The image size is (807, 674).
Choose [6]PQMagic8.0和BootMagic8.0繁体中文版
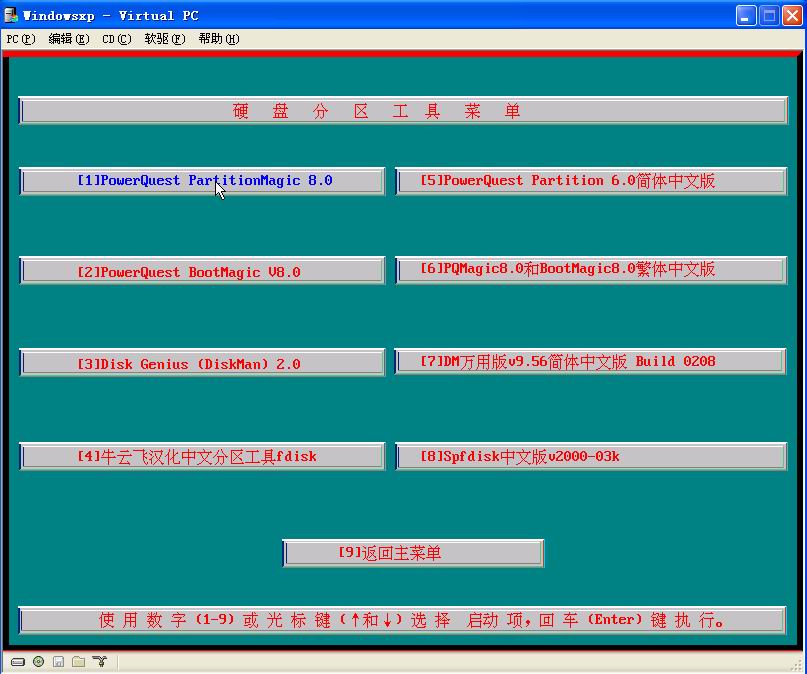(x=591, y=270)
